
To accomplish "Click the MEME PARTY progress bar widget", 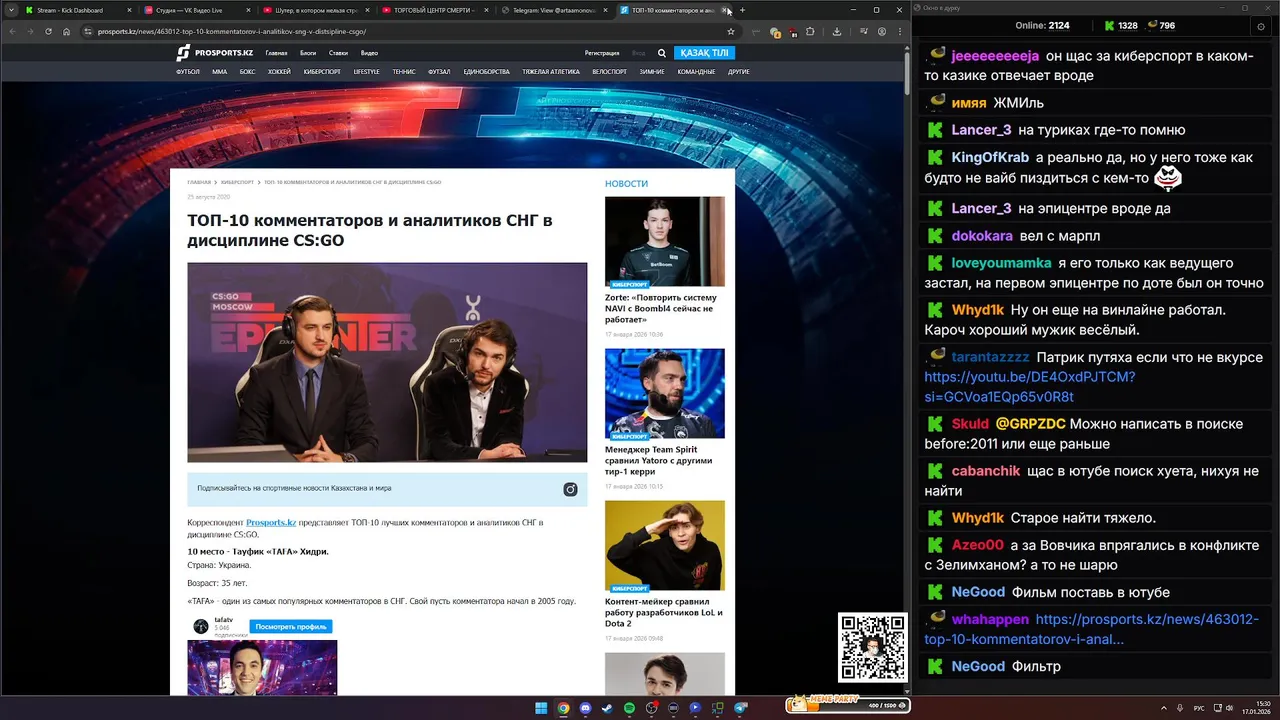I will pyautogui.click(x=848, y=704).
